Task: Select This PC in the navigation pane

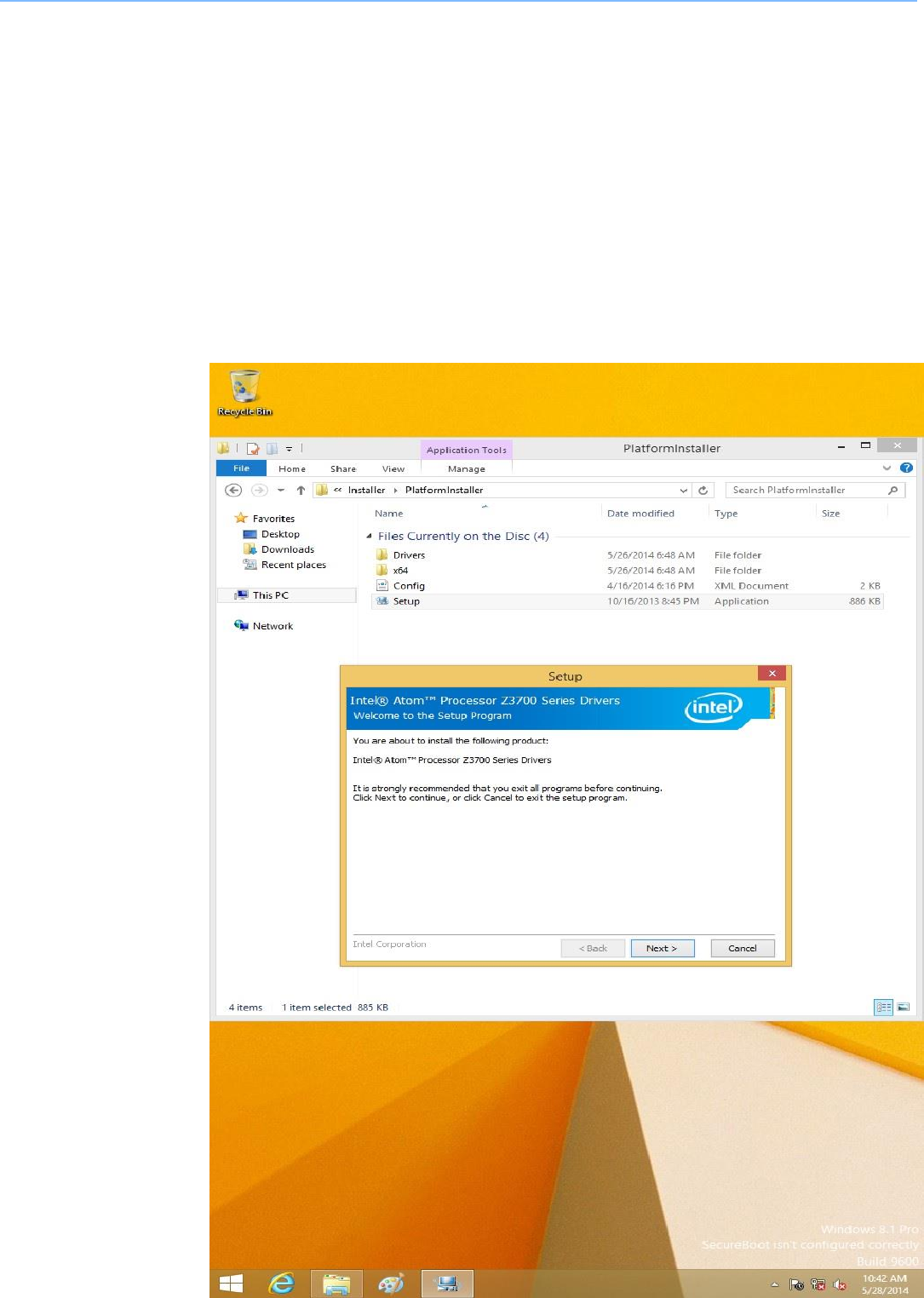Action: [x=271, y=595]
